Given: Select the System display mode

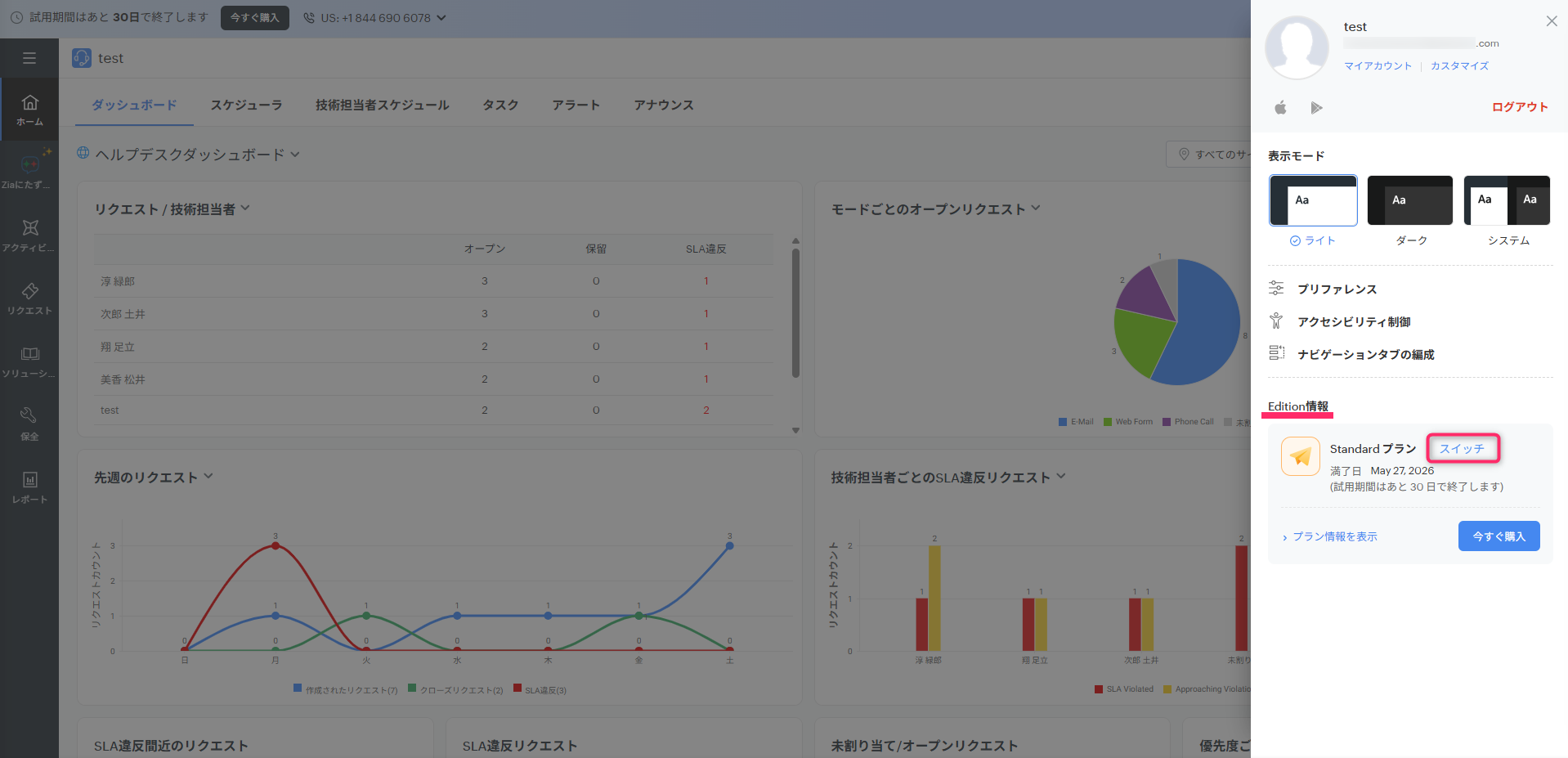Looking at the screenshot, I should 1507,200.
